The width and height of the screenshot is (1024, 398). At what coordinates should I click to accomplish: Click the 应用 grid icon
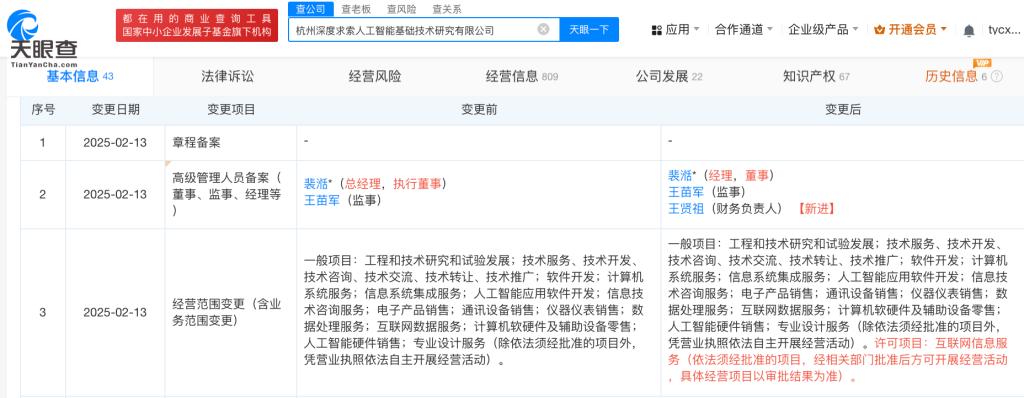point(657,30)
